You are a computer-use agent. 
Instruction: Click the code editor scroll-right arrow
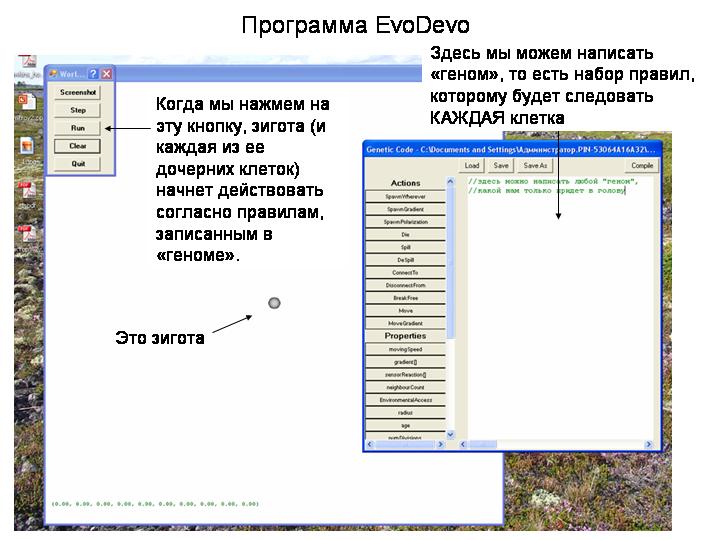648,444
